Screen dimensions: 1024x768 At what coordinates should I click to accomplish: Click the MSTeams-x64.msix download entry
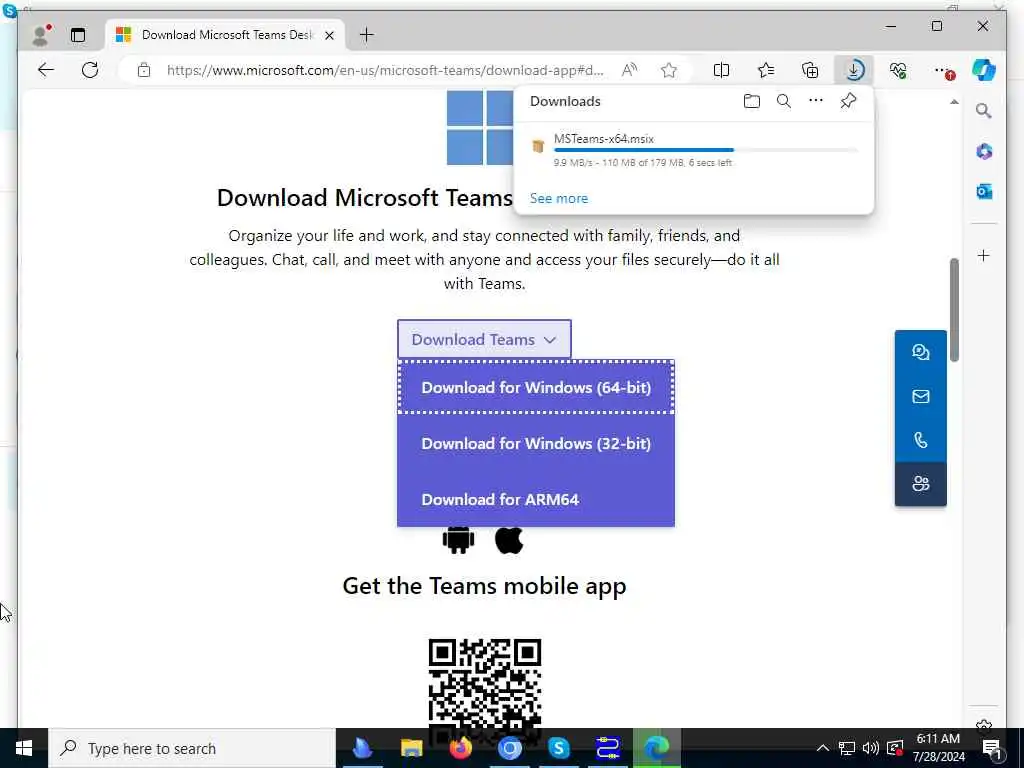click(694, 150)
